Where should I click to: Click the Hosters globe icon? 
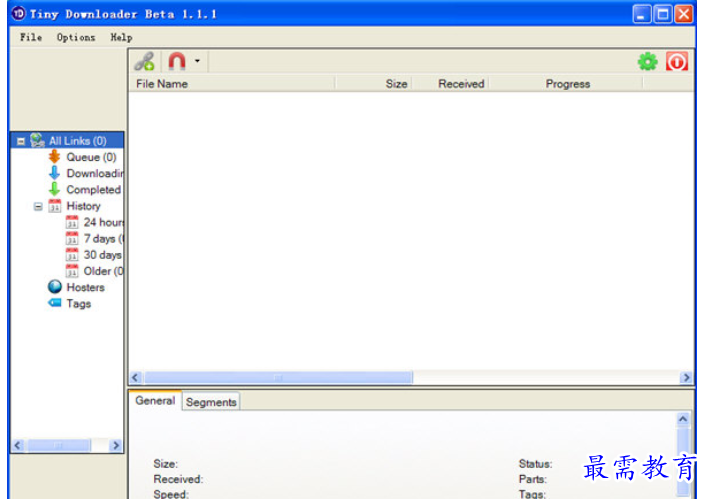(55, 286)
